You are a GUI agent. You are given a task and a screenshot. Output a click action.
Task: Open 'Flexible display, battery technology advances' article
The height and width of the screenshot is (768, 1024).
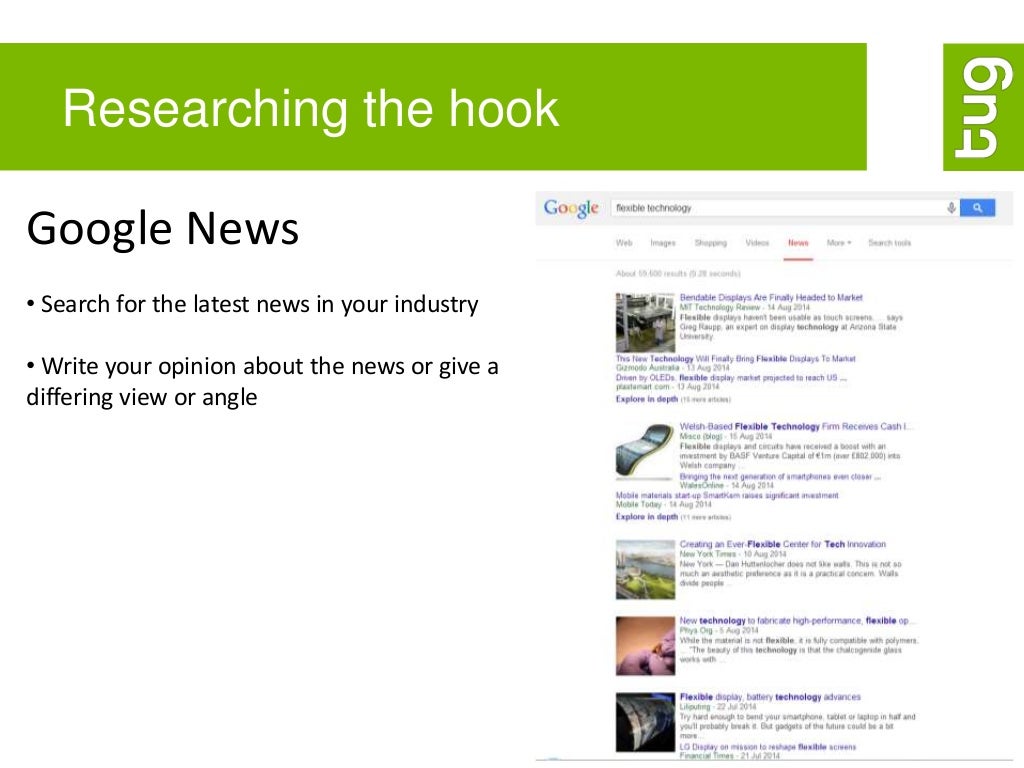coord(770,697)
